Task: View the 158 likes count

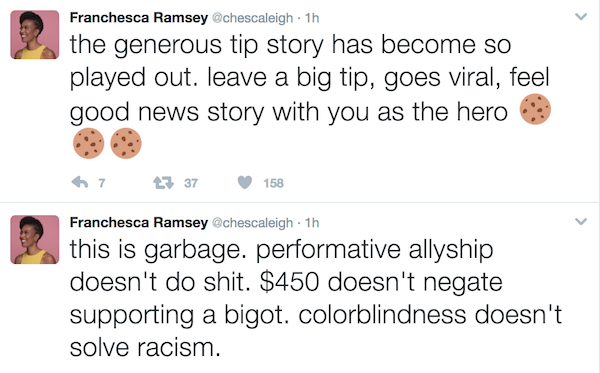Action: click(274, 183)
